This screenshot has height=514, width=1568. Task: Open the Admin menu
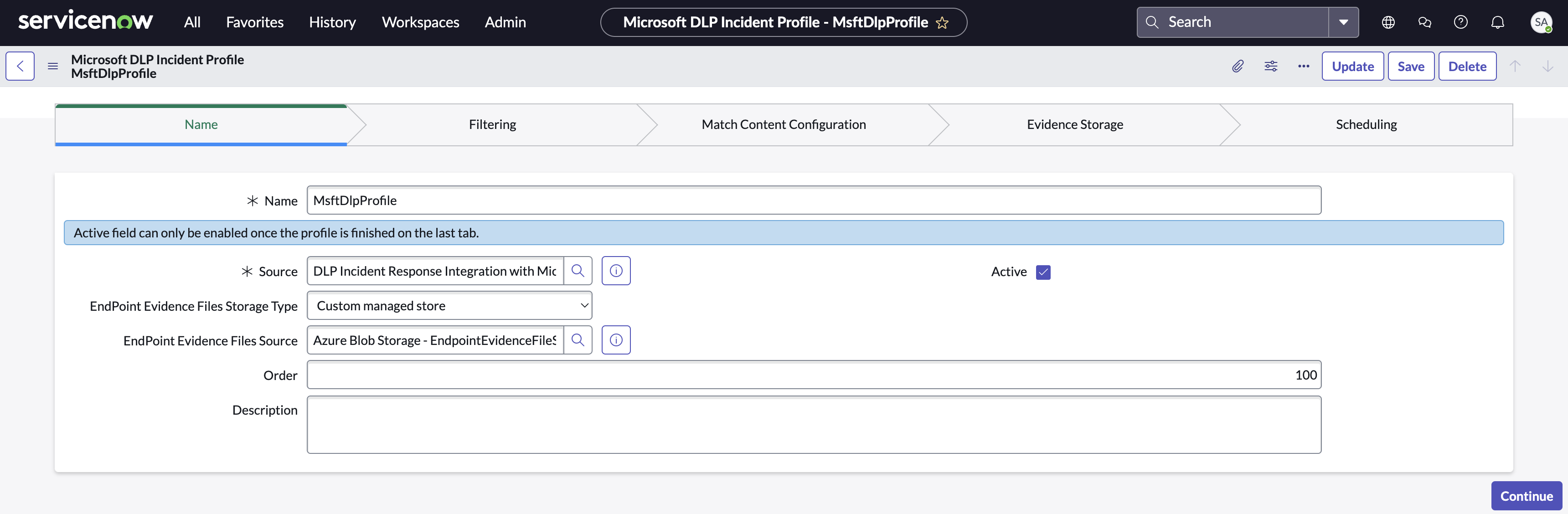click(505, 22)
